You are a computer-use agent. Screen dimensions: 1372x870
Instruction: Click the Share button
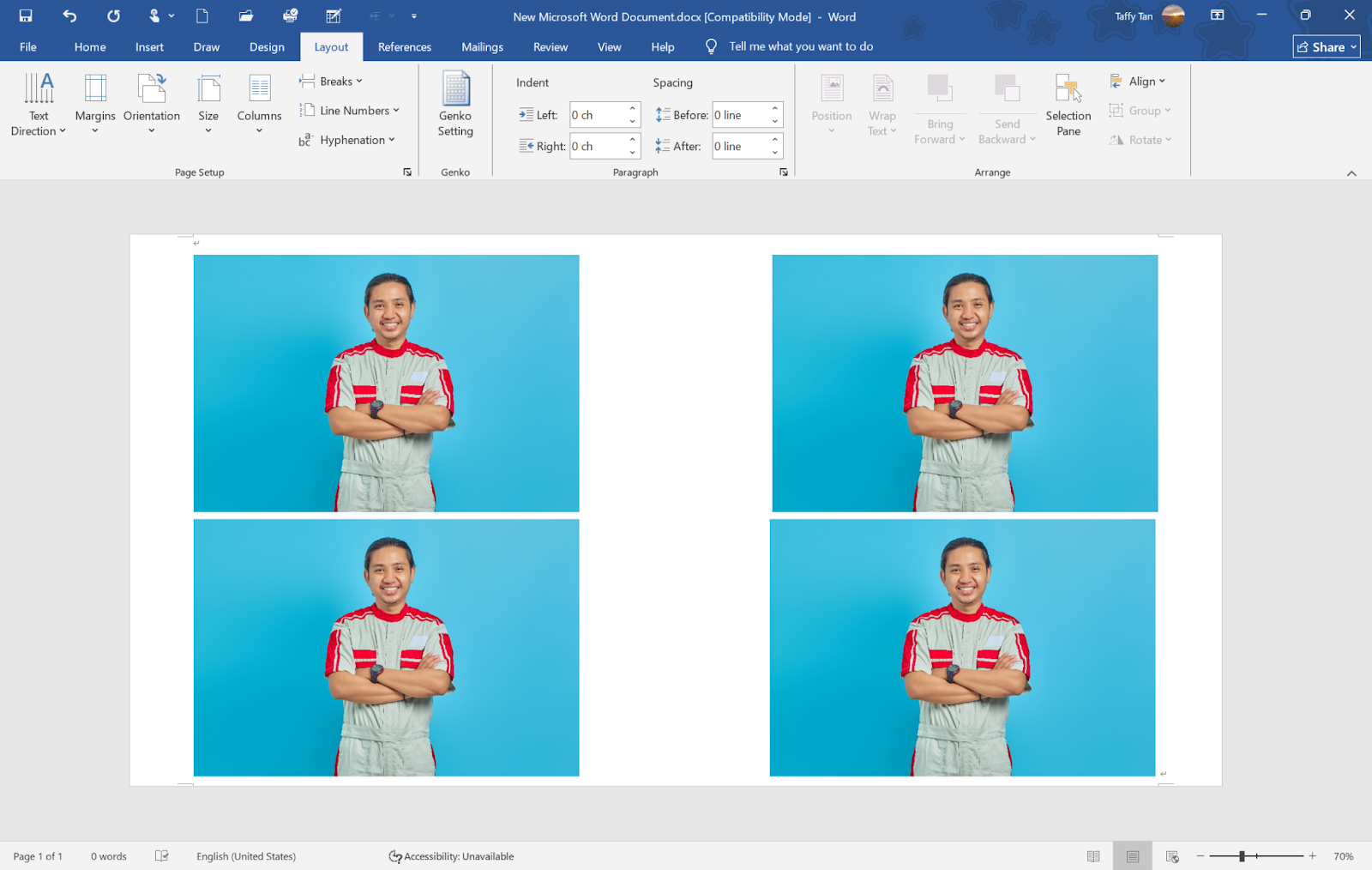[1327, 47]
